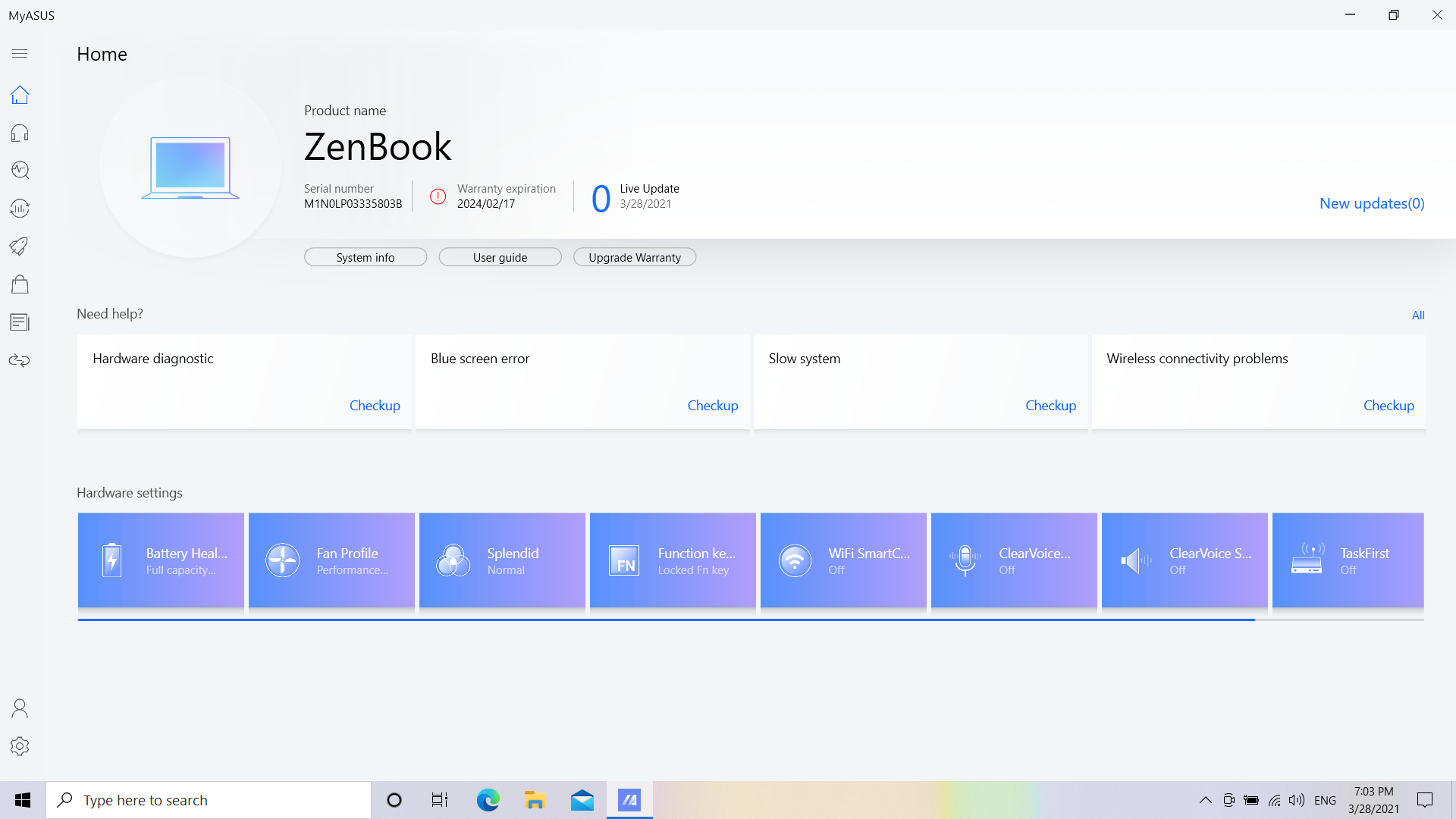Open the Function key lock tile
The height and width of the screenshot is (819, 1456).
[673, 560]
